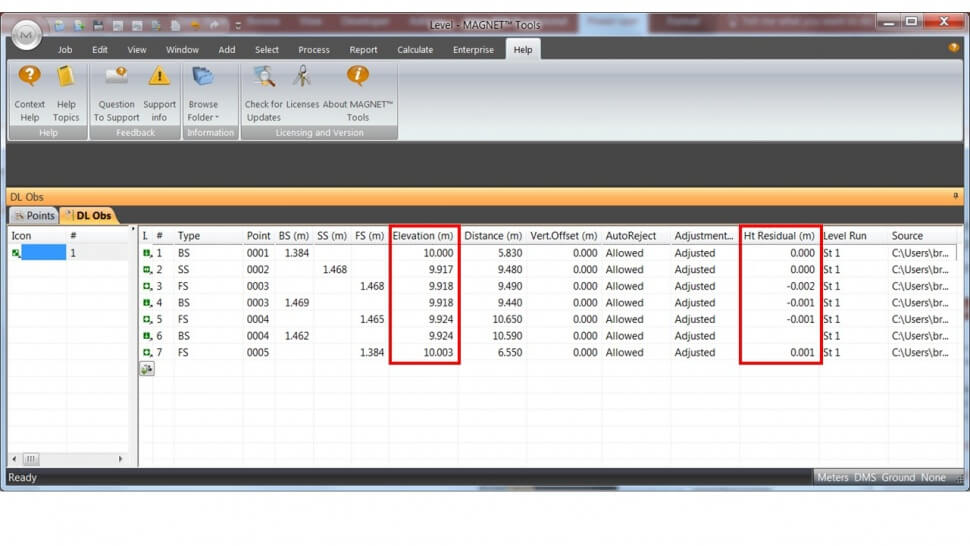Click Meters unit in status bar
This screenshot has height=546, width=970.
pos(832,477)
